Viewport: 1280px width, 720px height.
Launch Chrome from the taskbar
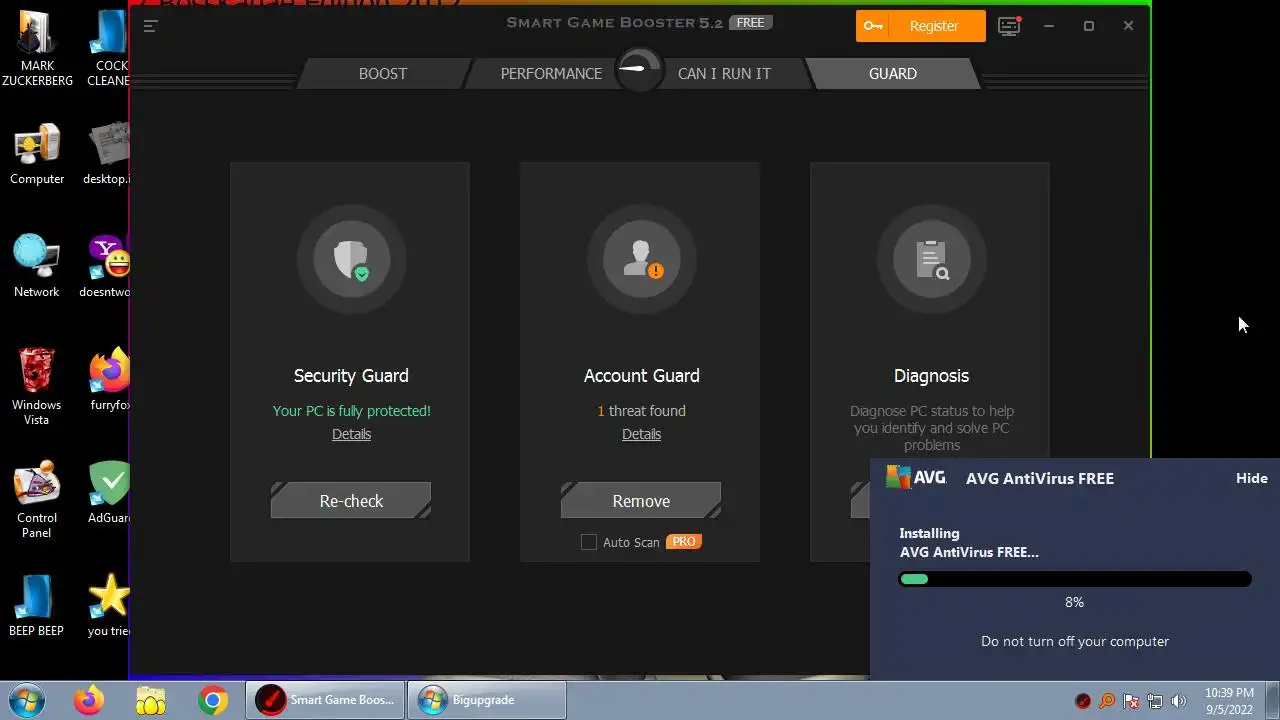click(212, 700)
